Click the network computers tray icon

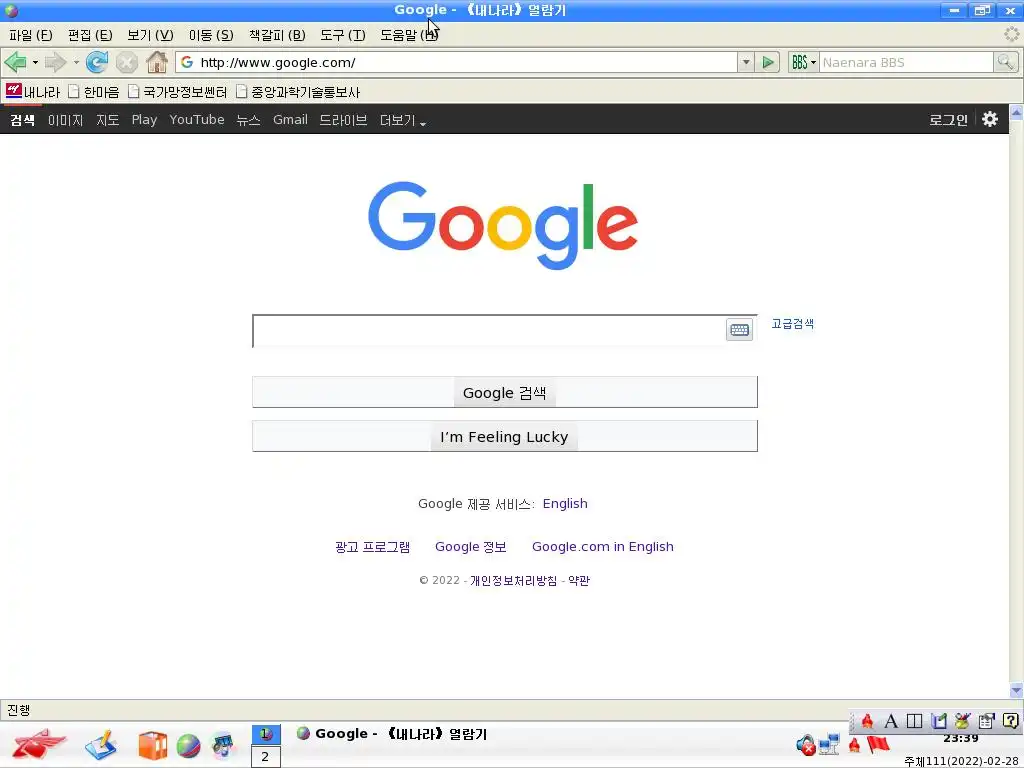(829, 744)
